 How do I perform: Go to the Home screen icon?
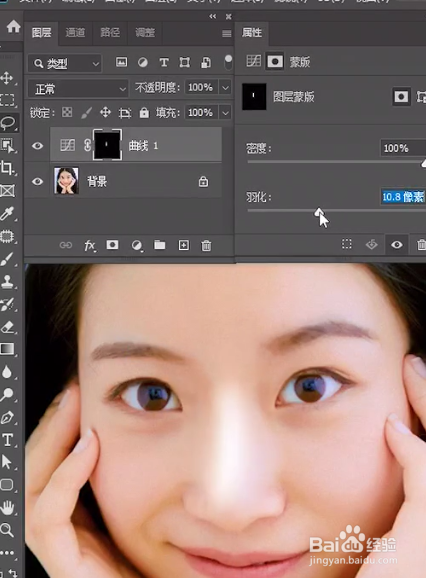pos(14,27)
